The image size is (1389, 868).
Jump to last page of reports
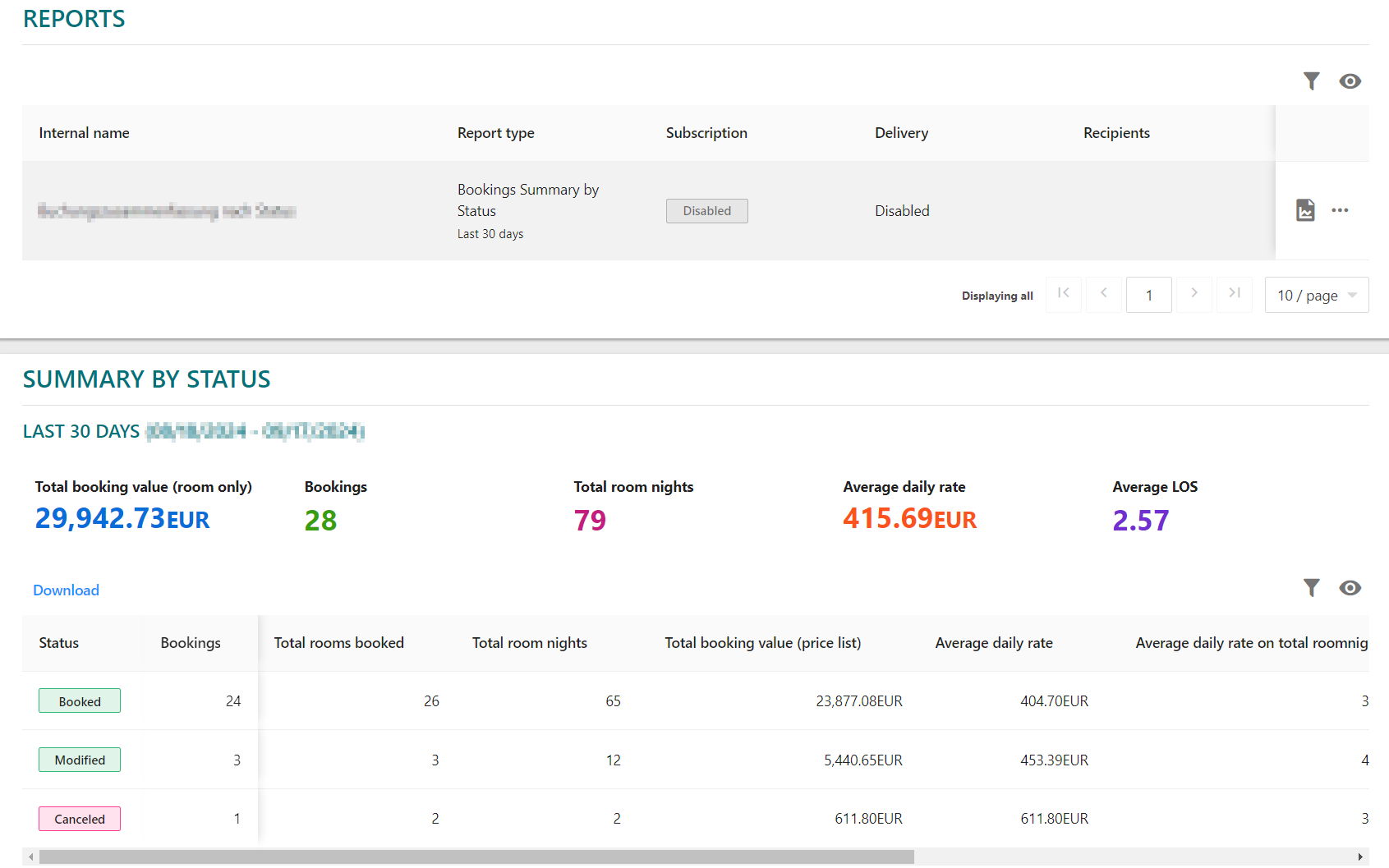coord(1234,294)
